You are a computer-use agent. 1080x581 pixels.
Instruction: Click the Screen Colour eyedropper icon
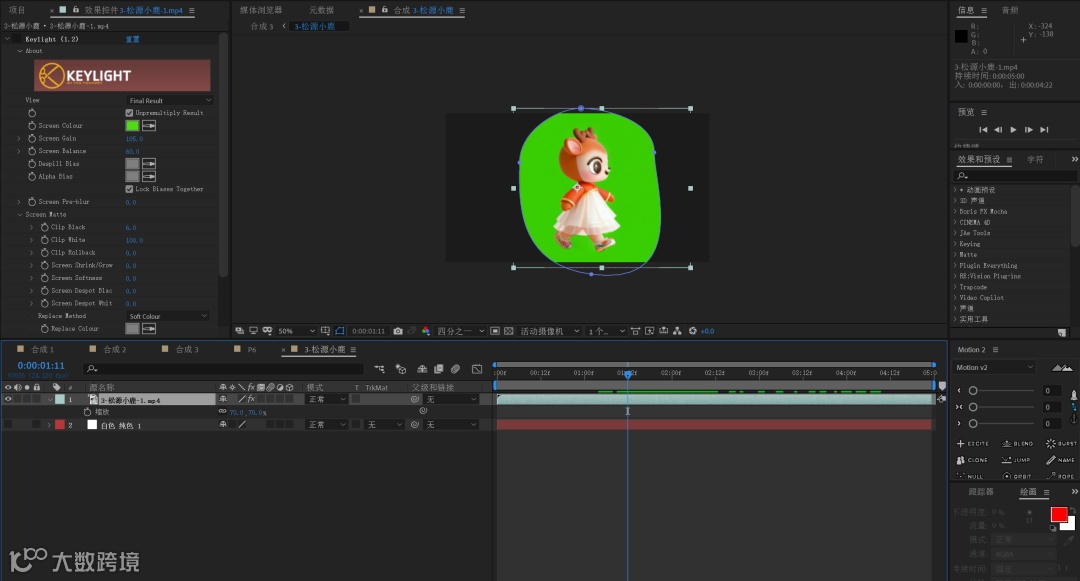tap(149, 126)
